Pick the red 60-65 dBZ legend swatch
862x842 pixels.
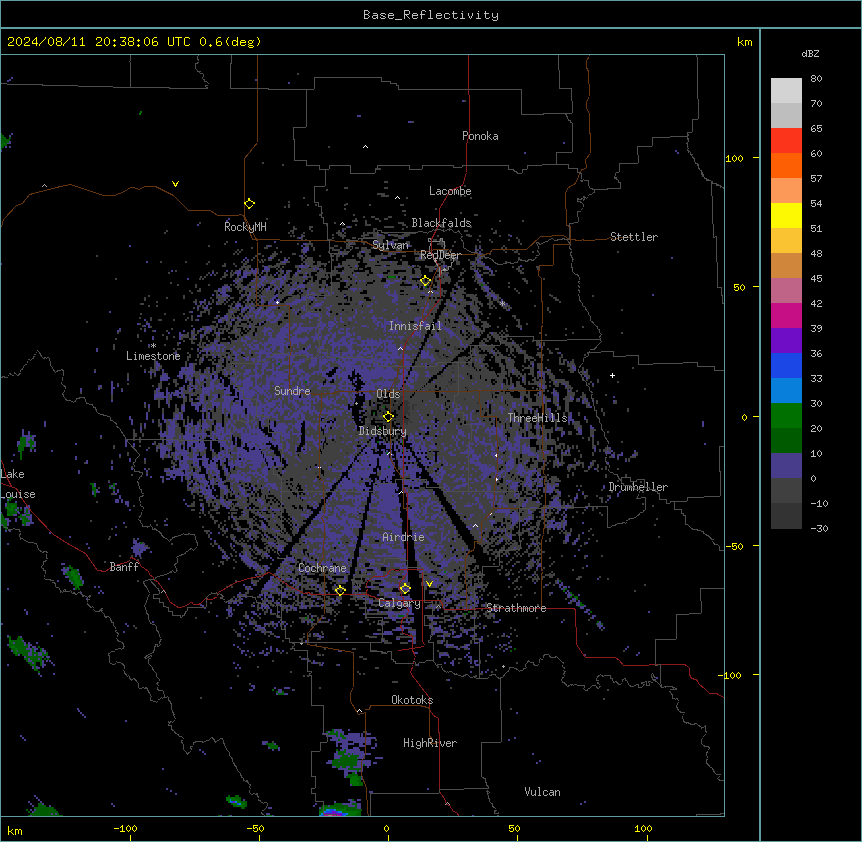(786, 141)
